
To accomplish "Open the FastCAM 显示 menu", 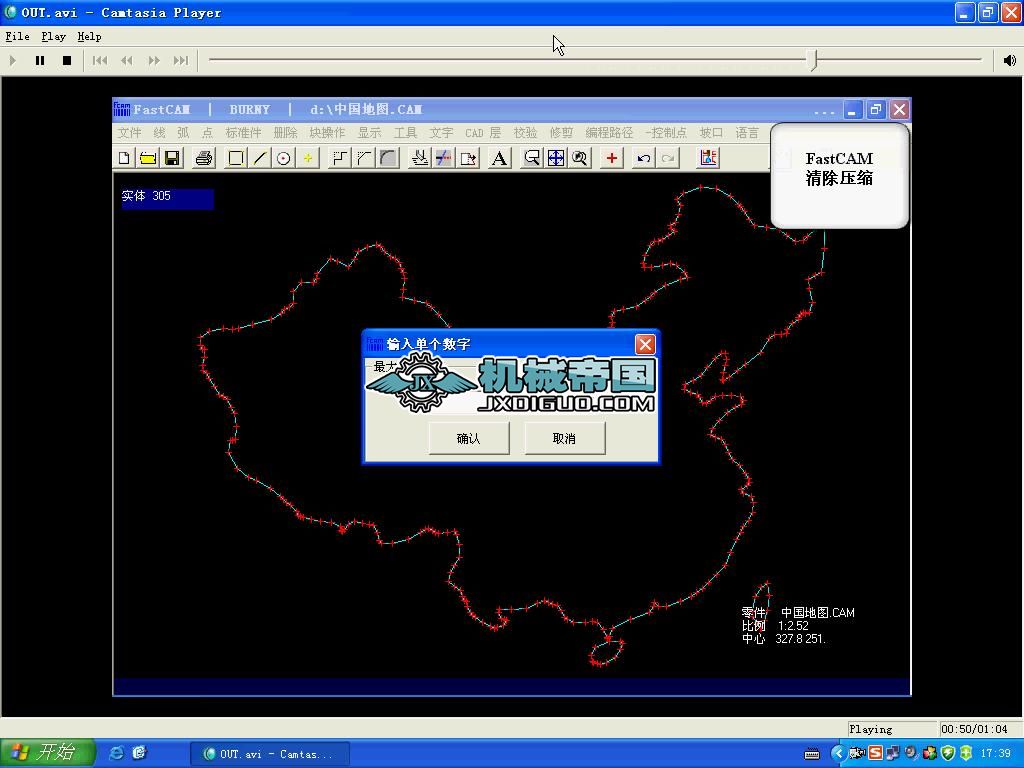I will coord(369,133).
